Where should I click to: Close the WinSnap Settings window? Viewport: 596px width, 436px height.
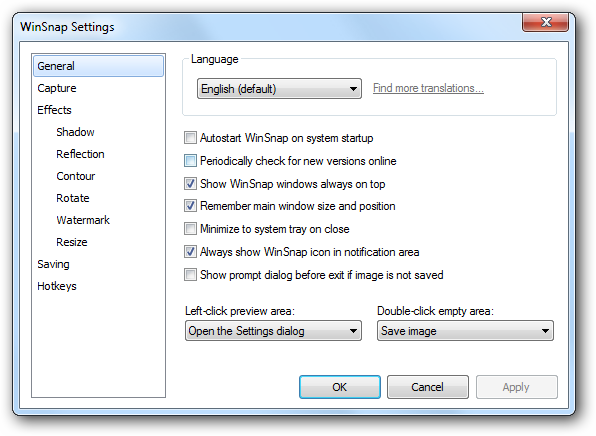click(x=545, y=22)
